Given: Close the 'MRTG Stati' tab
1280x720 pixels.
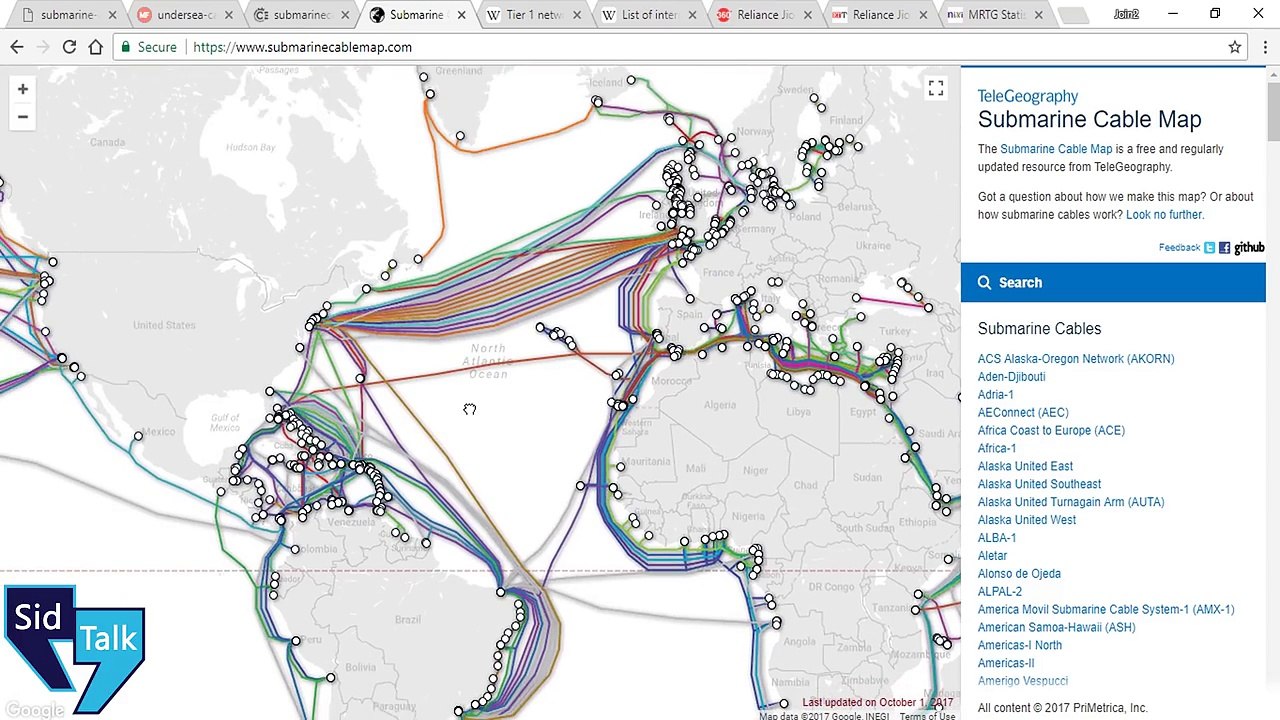Looking at the screenshot, I should tap(1038, 15).
